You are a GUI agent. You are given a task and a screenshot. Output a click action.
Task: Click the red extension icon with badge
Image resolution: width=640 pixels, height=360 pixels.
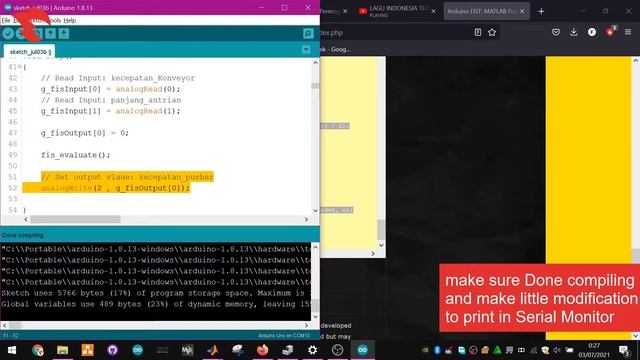click(x=610, y=32)
